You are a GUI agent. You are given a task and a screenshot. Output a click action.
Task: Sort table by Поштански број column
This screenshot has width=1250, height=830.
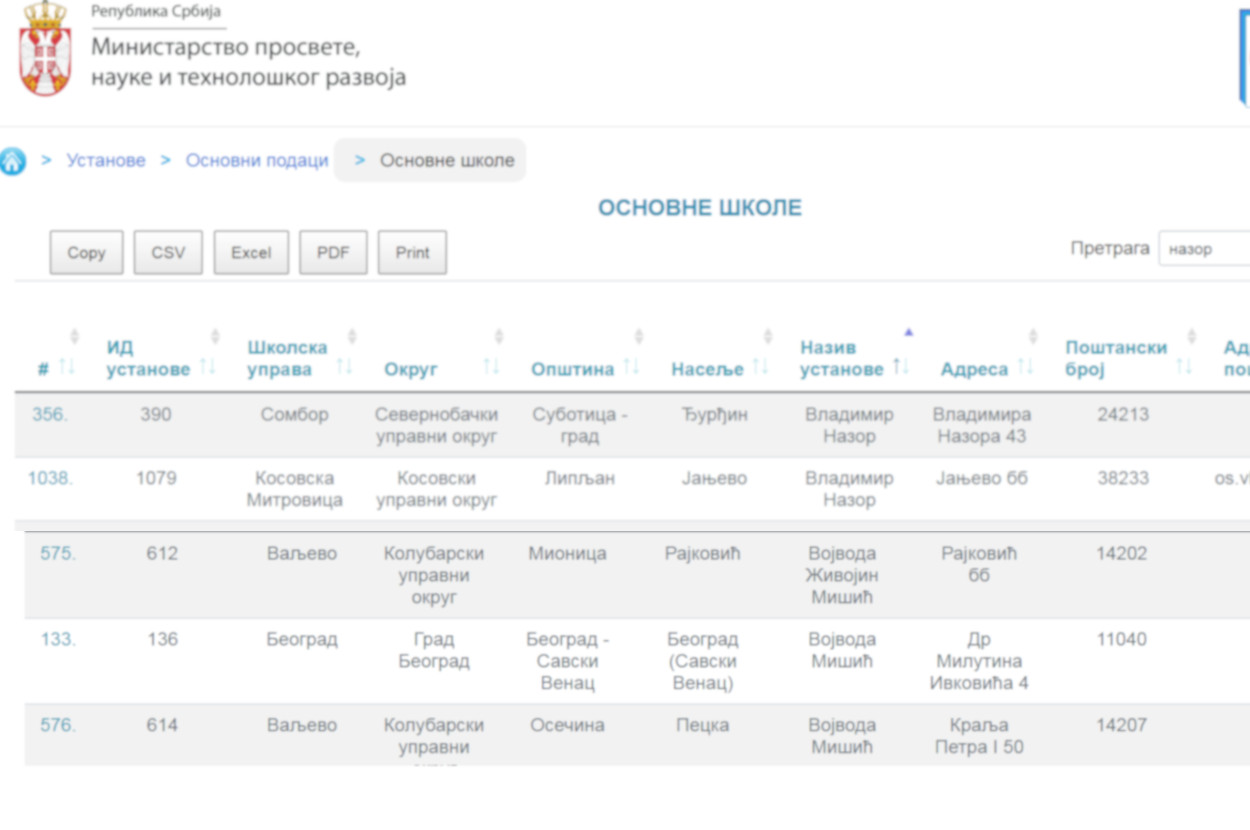[x=1115, y=359]
